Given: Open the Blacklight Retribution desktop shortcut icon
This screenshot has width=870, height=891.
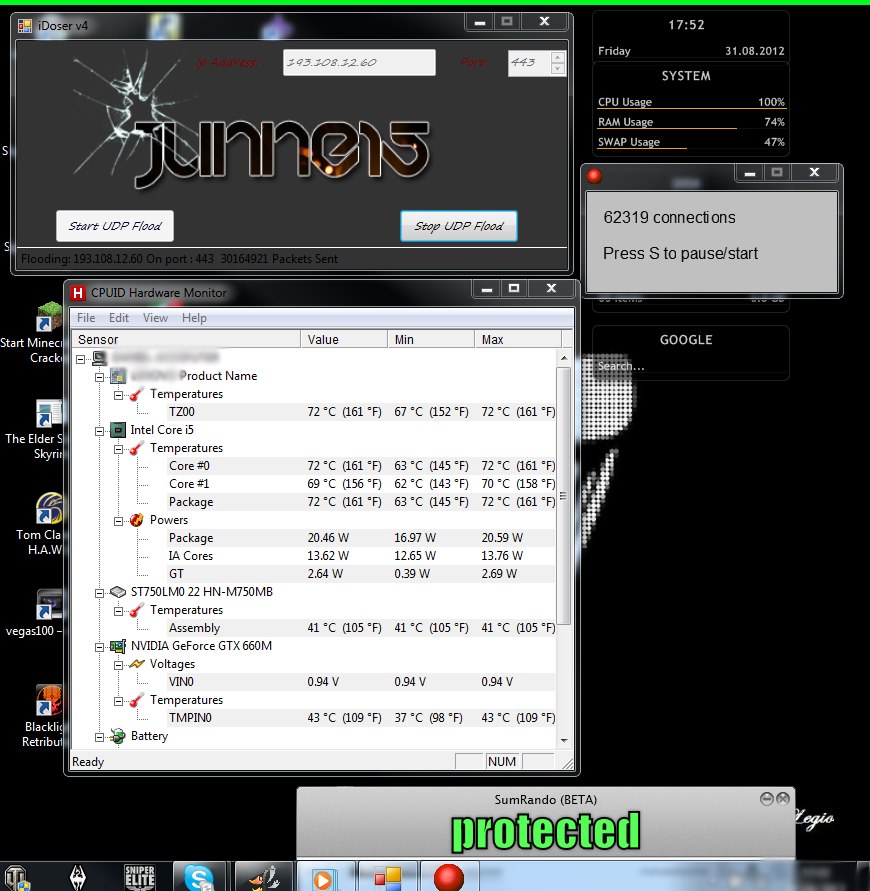Looking at the screenshot, I should click(49, 701).
